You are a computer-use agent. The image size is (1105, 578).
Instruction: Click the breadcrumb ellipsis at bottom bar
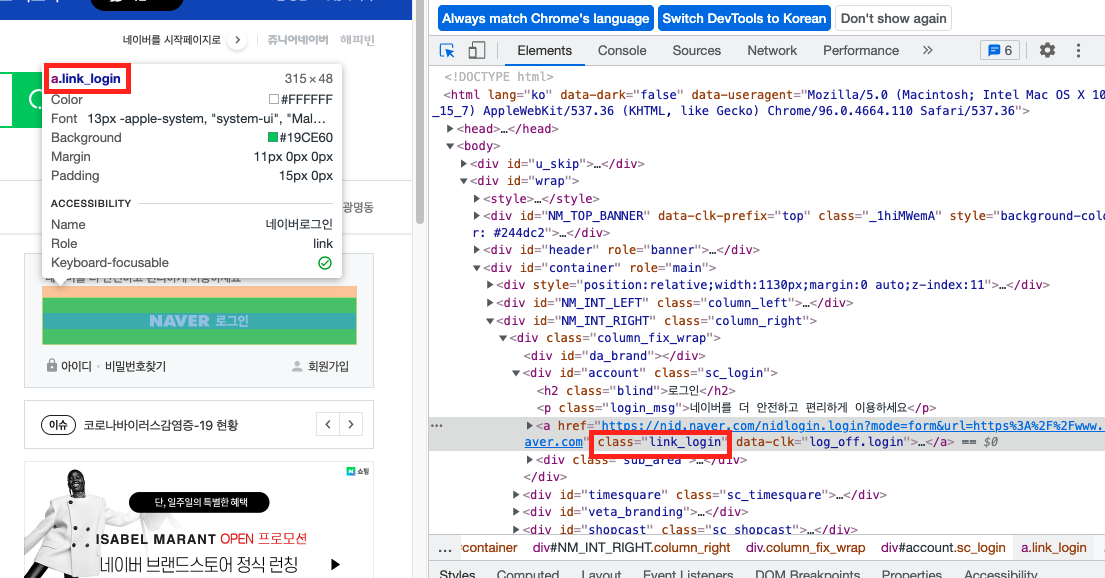tap(445, 548)
